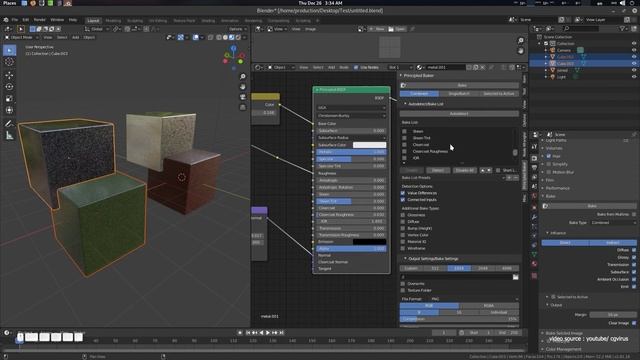Select the Select Box tool in viewport toolbar

[9, 50]
